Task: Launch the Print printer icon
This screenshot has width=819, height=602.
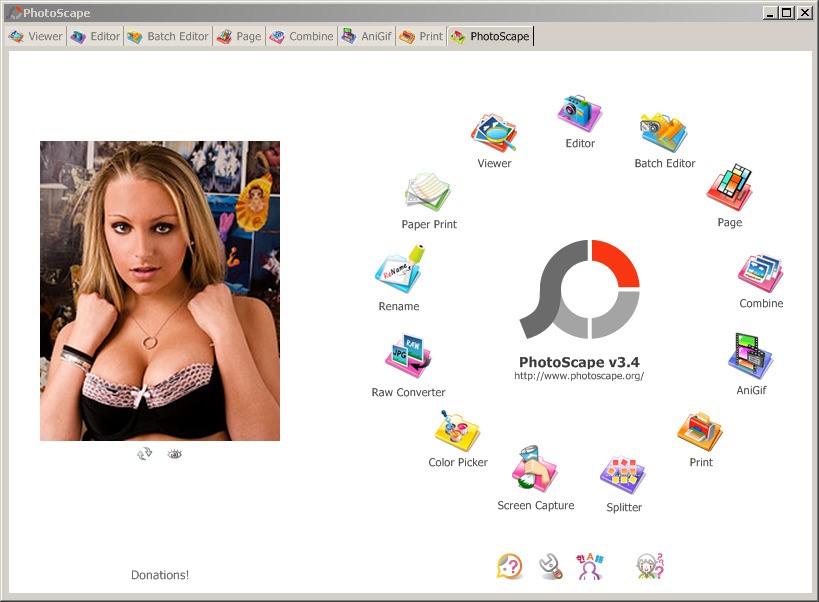Action: pyautogui.click(x=700, y=432)
